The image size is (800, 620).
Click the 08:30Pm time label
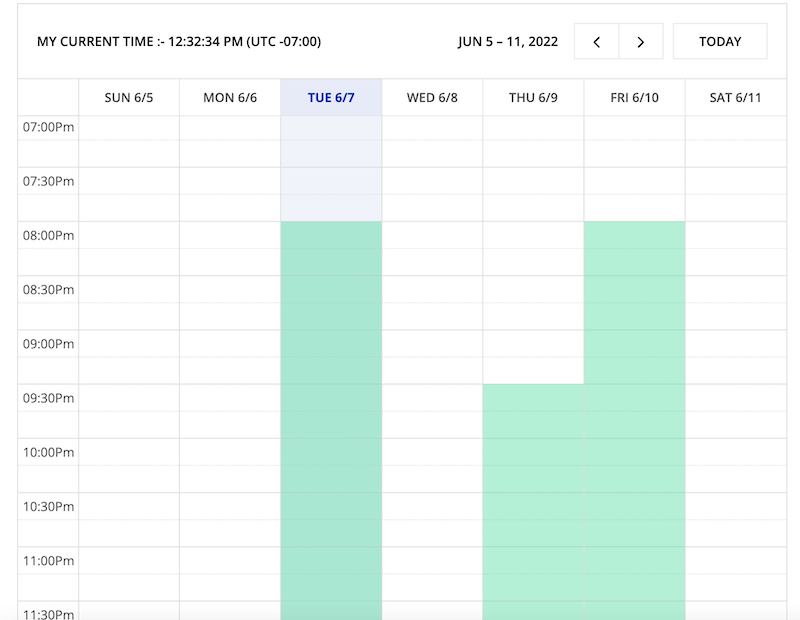[x=48, y=290]
